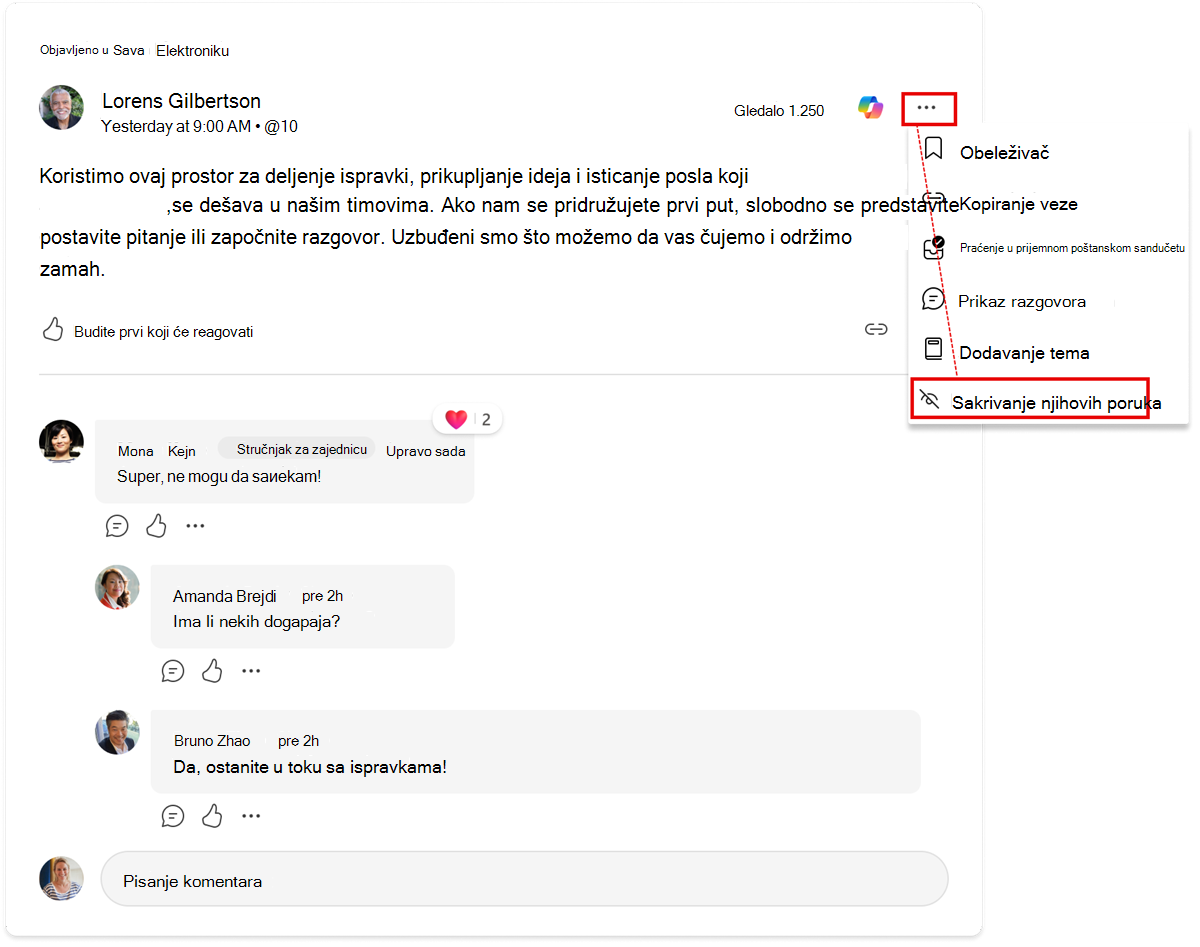1200x947 pixels.
Task: Click in the Pisanje komentara field
Action: 524,879
